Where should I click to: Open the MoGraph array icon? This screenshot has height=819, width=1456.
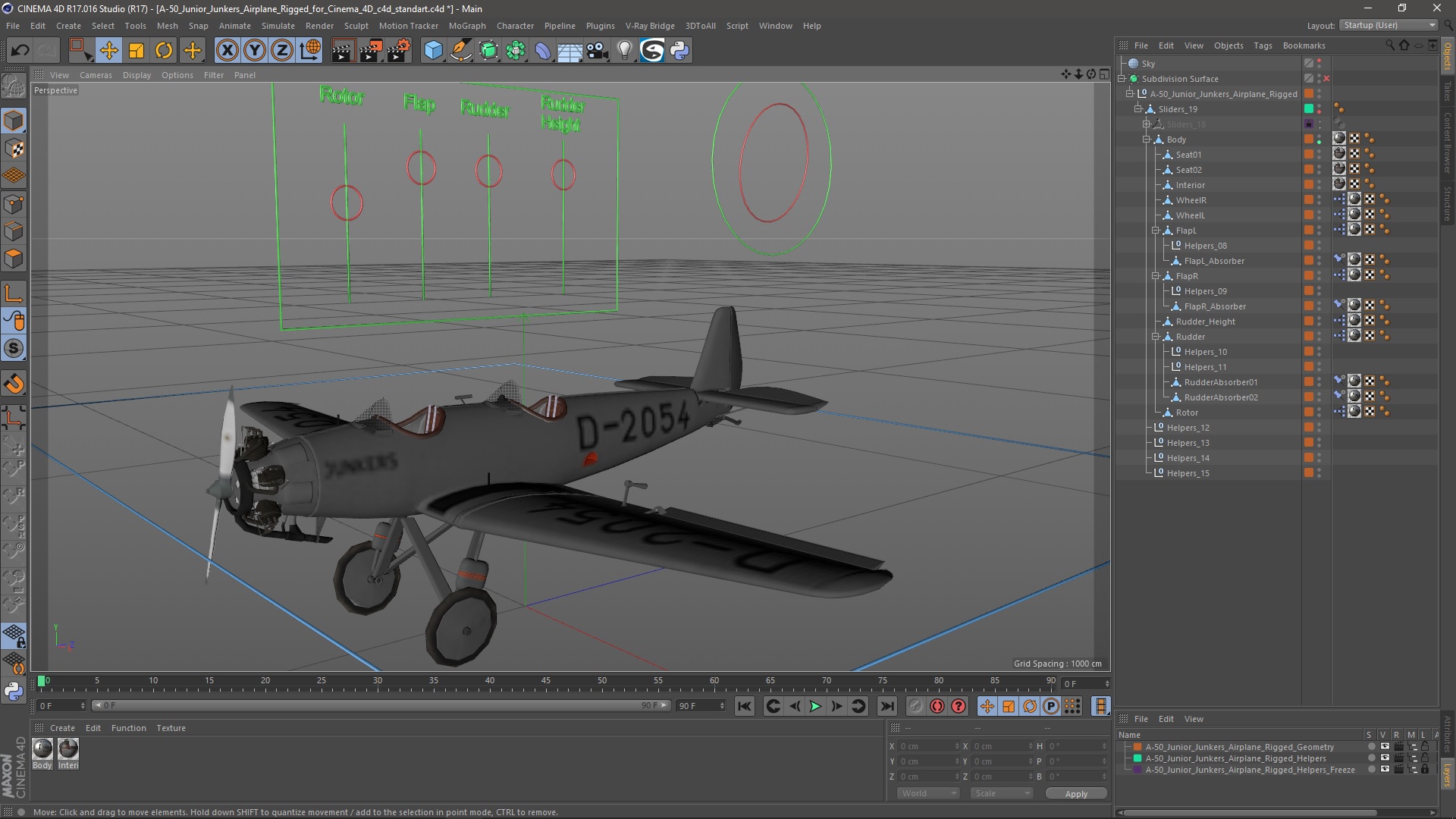(x=516, y=51)
